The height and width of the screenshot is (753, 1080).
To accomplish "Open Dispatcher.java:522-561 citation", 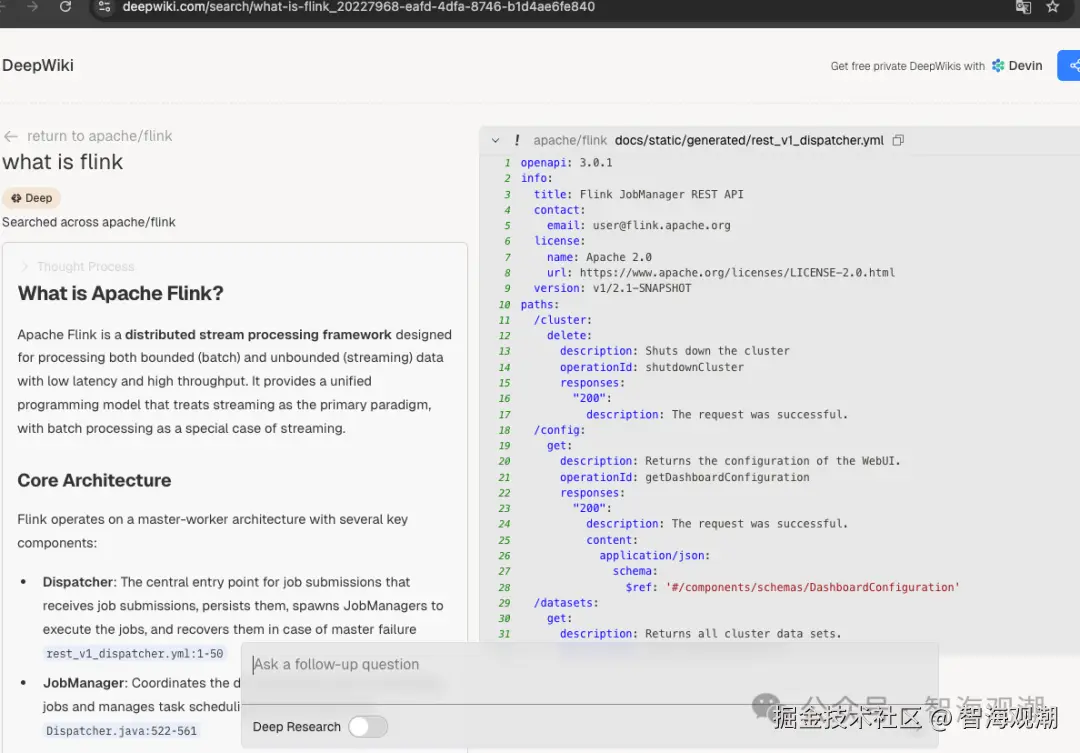I will click(121, 730).
